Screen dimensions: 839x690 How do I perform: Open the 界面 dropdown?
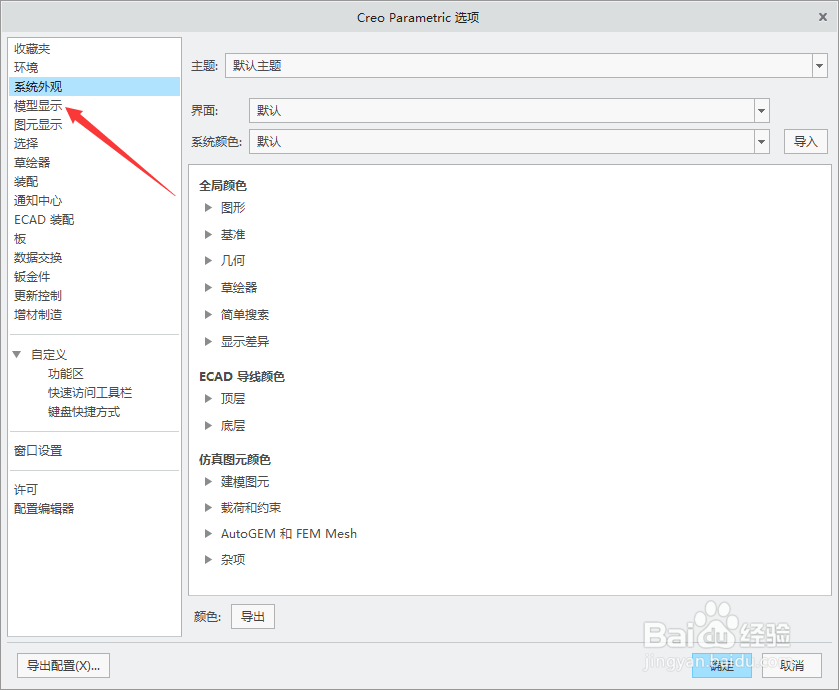(x=762, y=110)
